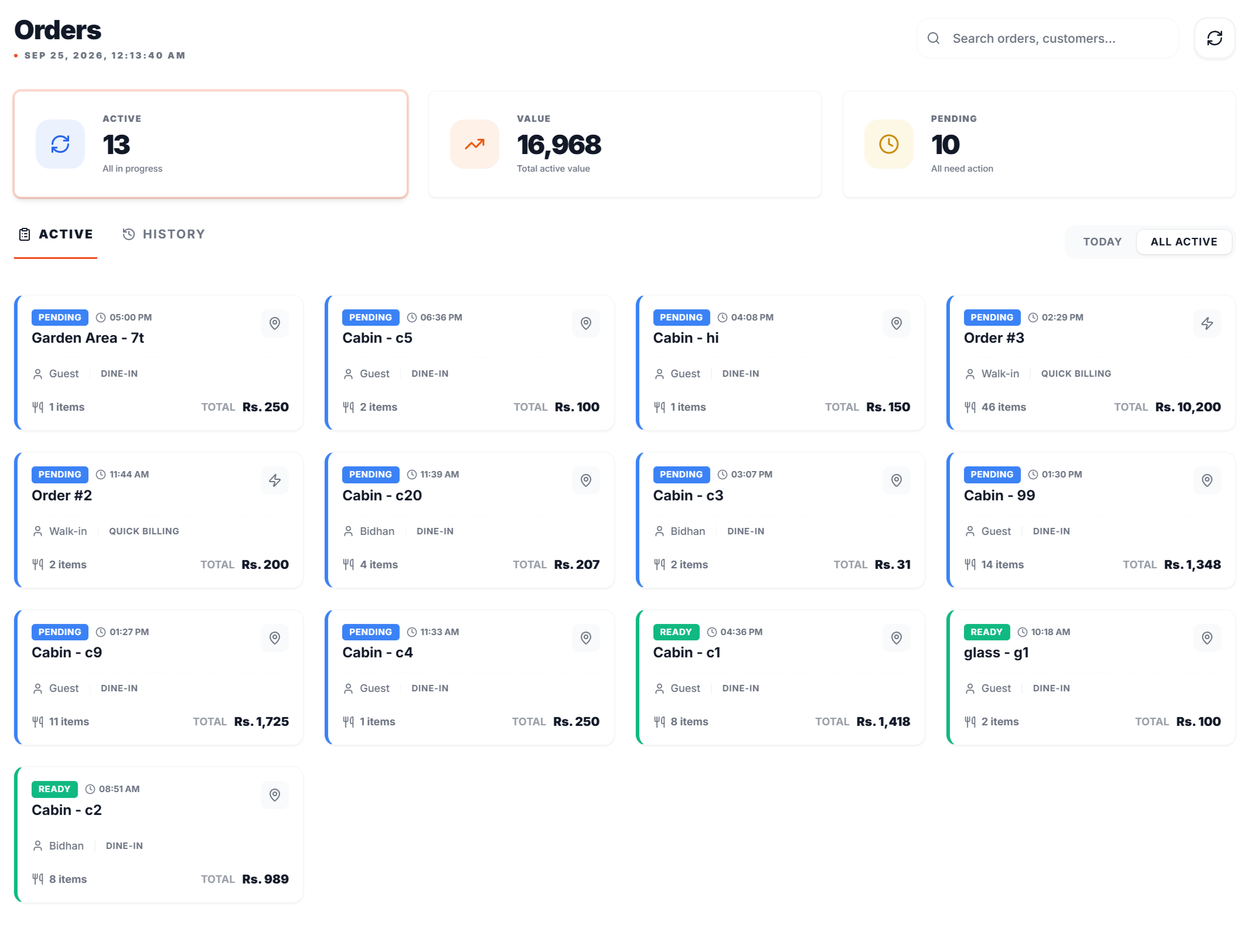Click the location pin on Cabin - hi
The width and height of the screenshot is (1250, 952).
pyautogui.click(x=896, y=323)
